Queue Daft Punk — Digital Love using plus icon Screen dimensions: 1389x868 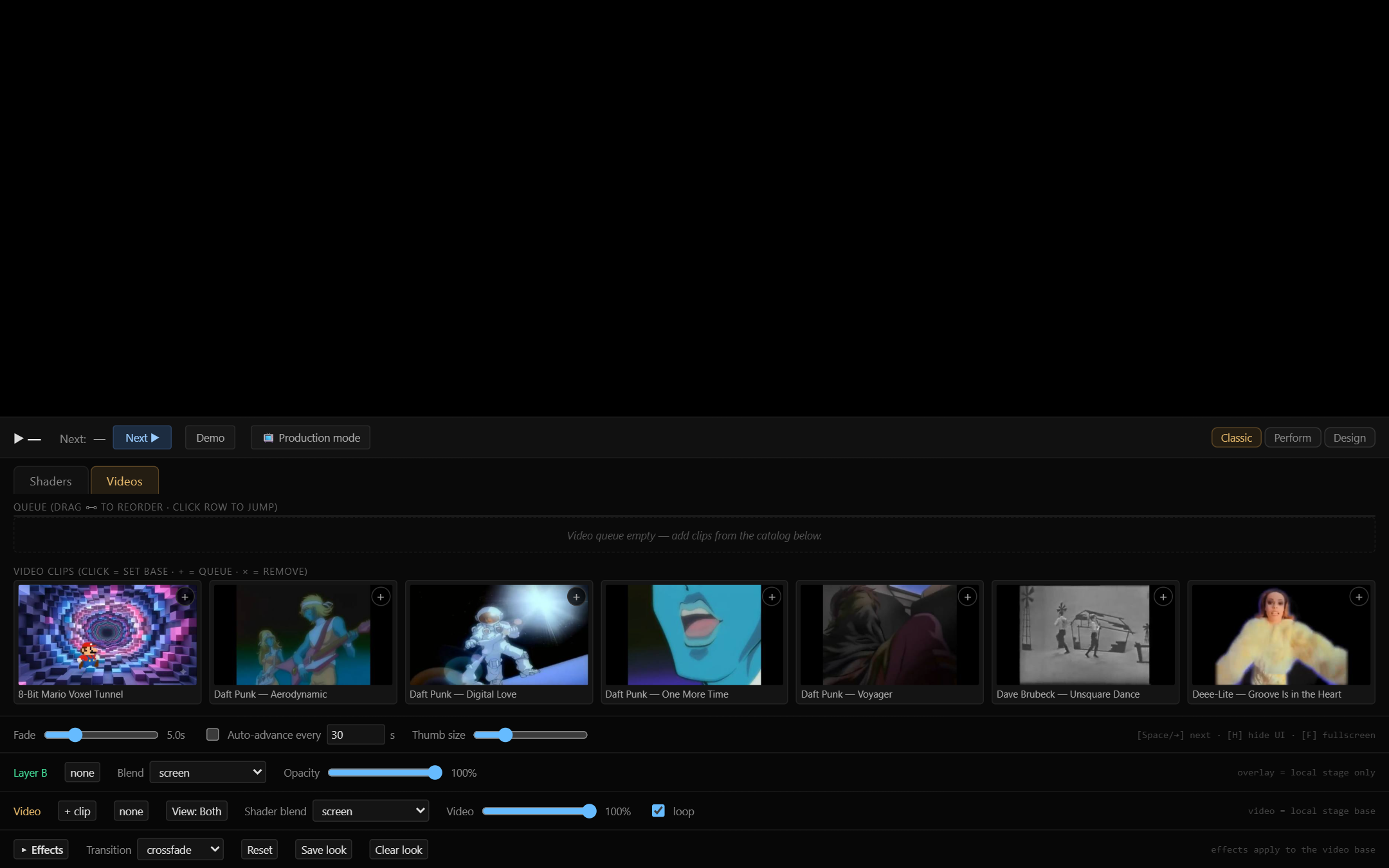576,597
